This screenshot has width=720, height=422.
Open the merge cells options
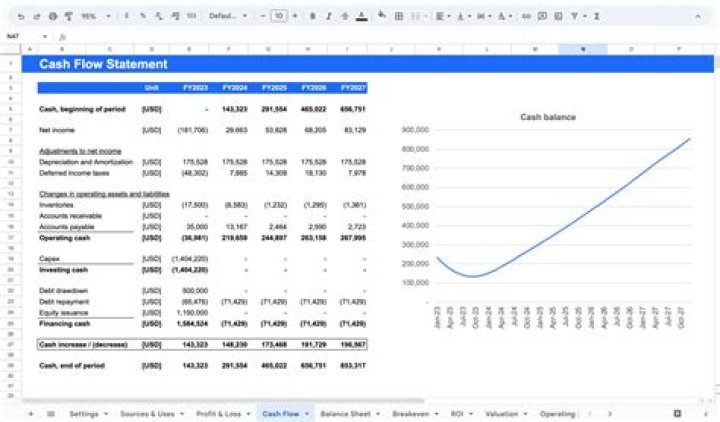click(x=418, y=16)
